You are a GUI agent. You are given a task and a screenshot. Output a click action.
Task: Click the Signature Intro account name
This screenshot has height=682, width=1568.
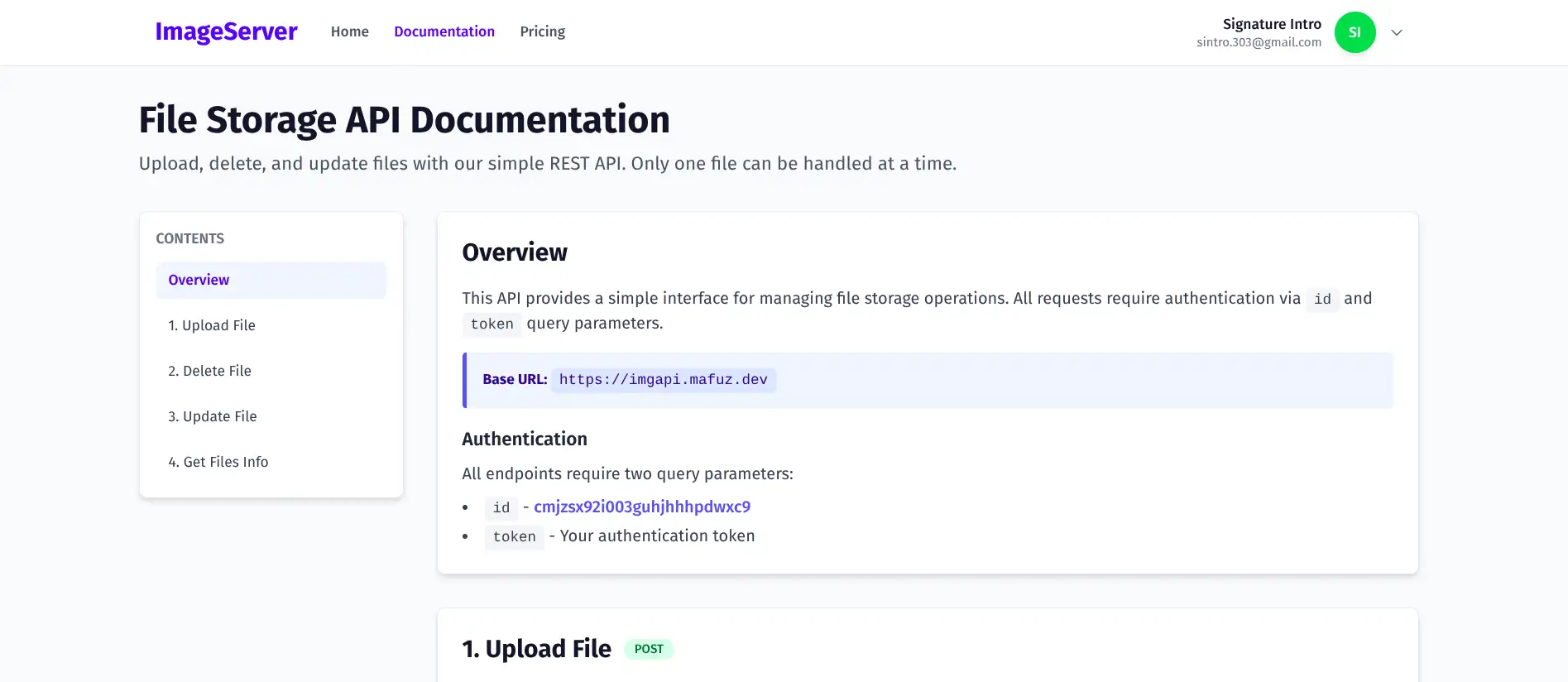(1271, 24)
